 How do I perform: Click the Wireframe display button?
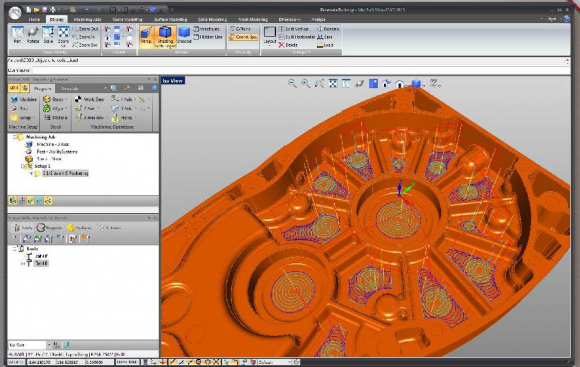(207, 28)
